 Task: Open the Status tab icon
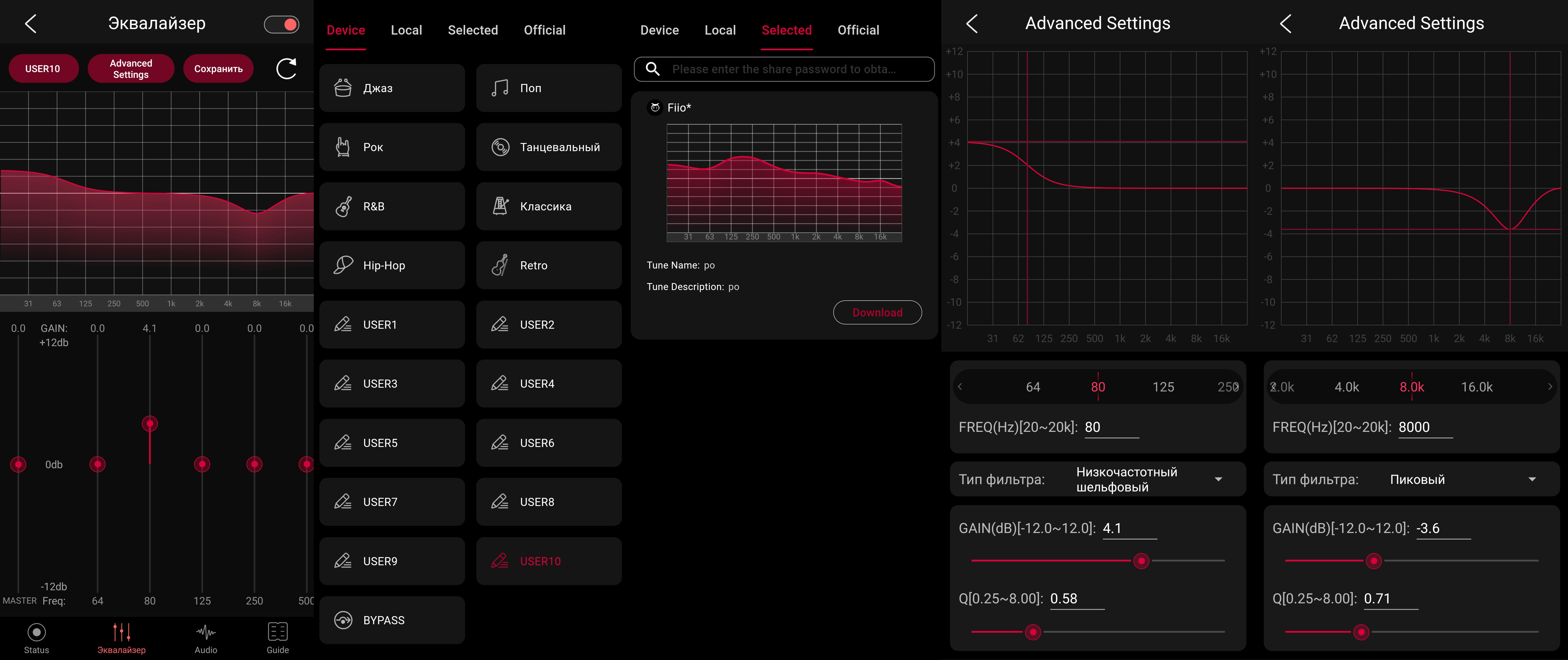(37, 633)
